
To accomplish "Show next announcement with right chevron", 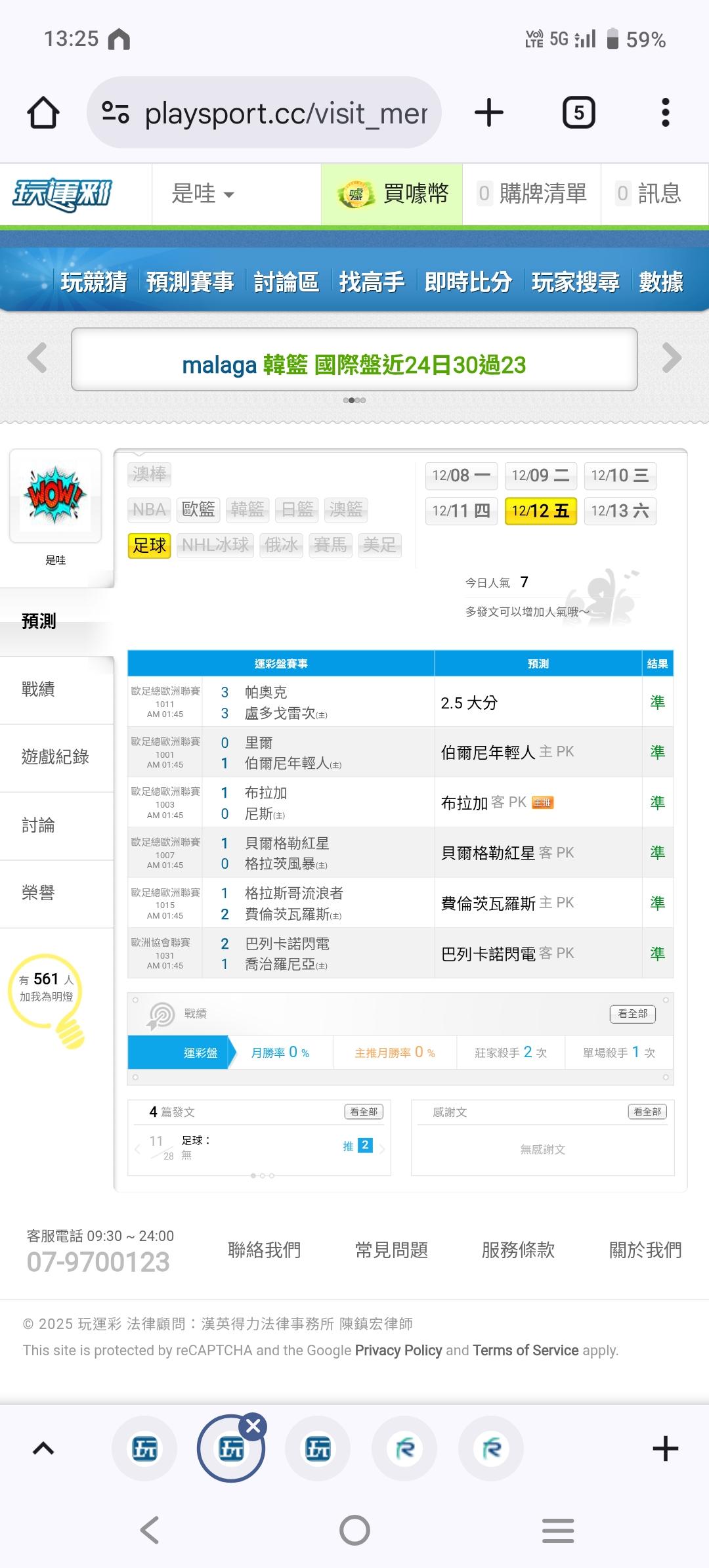I will [672, 359].
